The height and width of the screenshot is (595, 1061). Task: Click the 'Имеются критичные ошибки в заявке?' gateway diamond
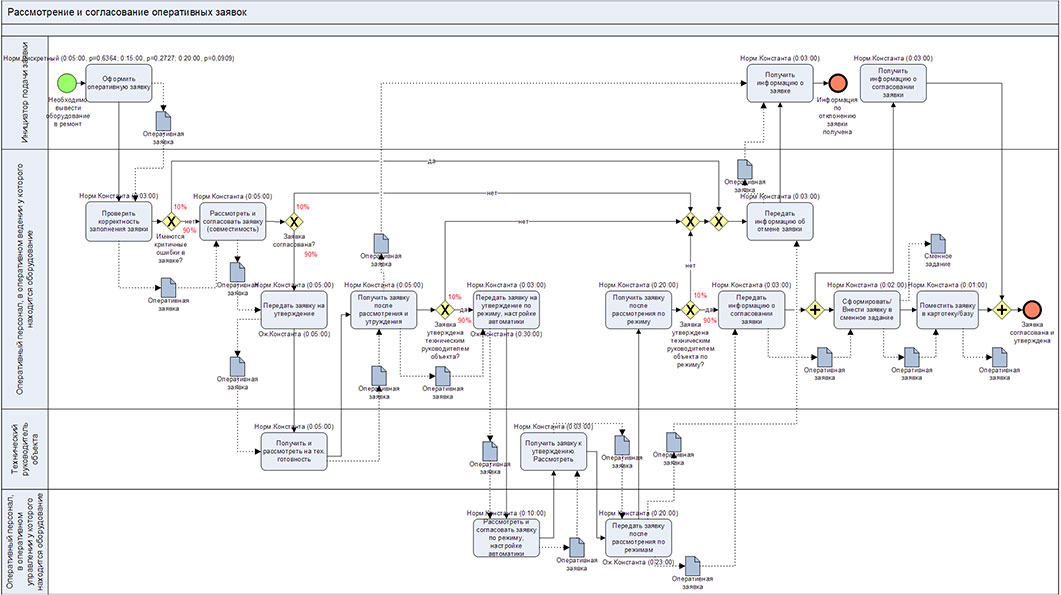[x=171, y=221]
